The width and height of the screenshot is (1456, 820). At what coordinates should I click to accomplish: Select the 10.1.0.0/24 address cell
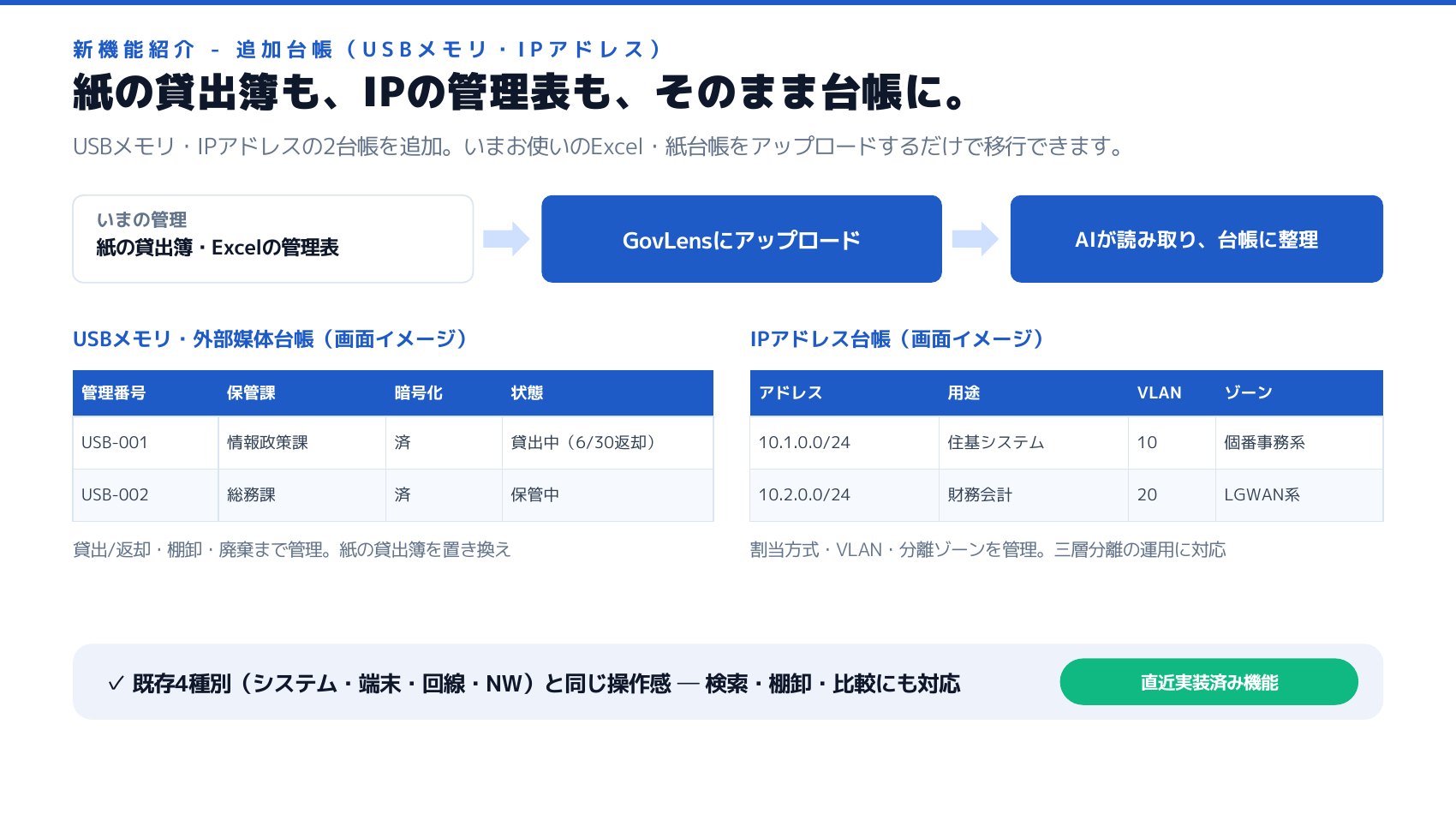[844, 443]
